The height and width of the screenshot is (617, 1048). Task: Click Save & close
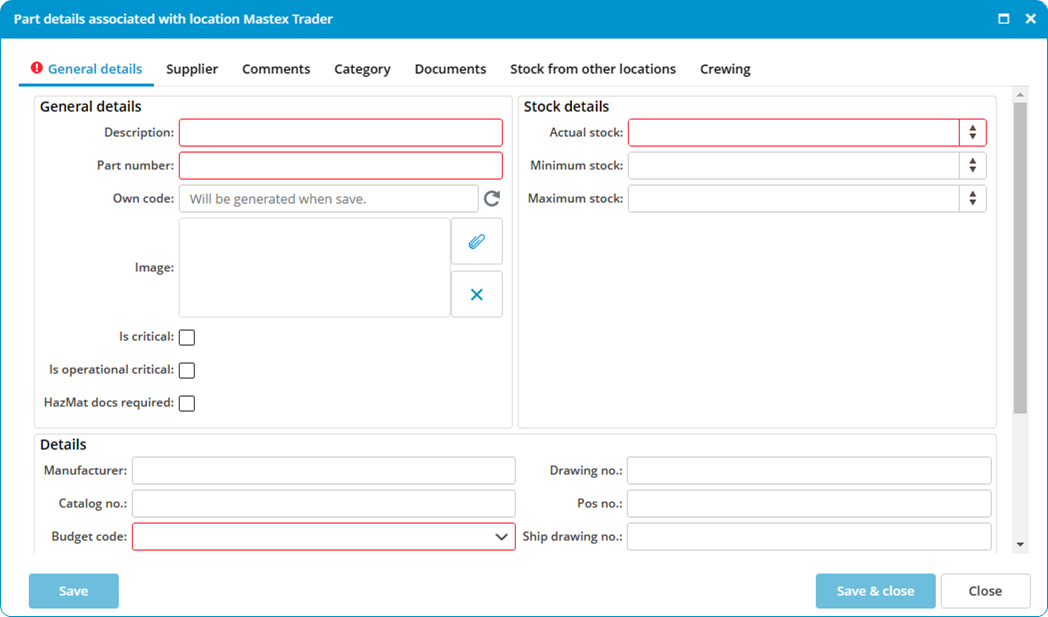(876, 591)
